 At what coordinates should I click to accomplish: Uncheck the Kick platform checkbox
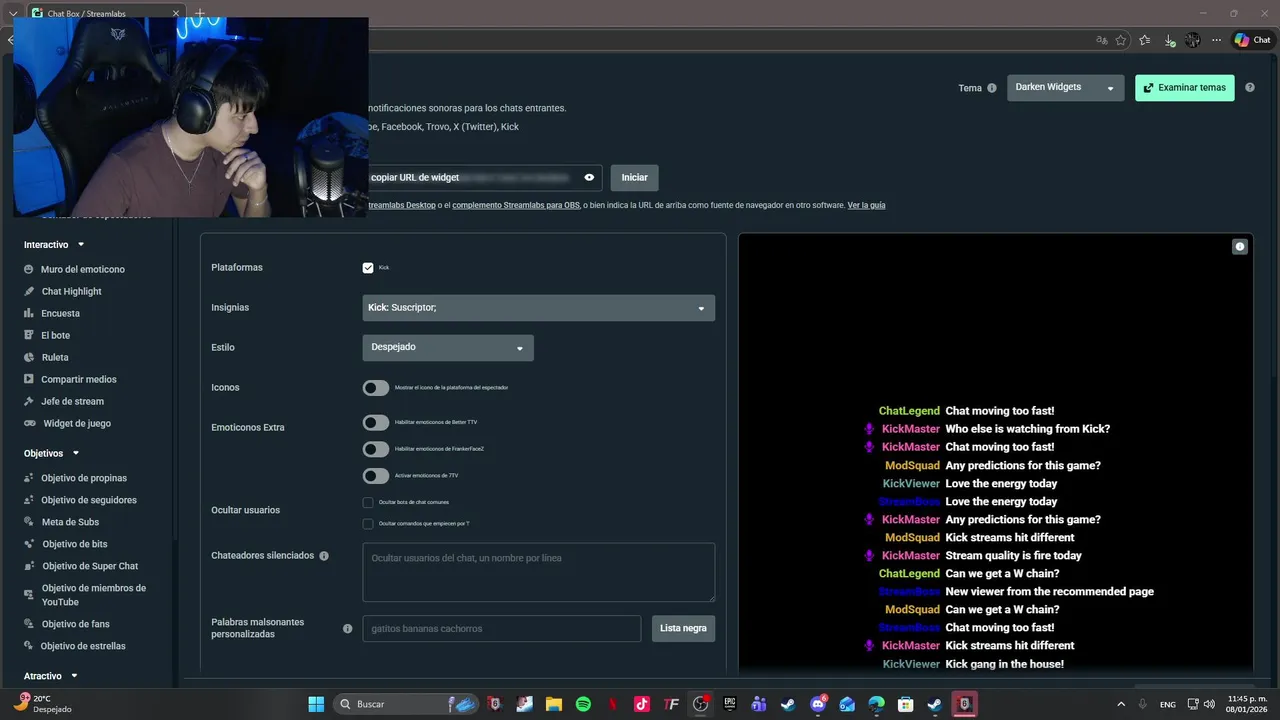tap(368, 268)
